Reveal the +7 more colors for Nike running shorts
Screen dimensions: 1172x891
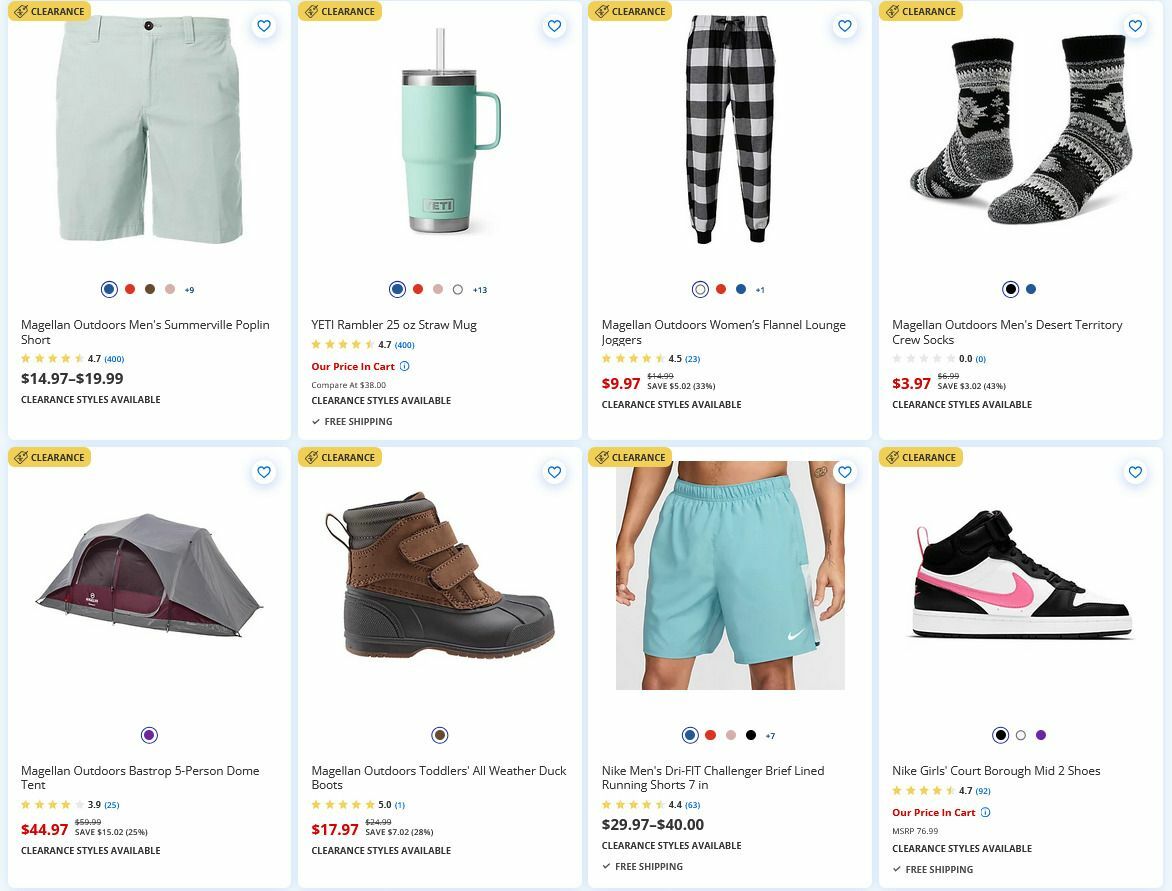[x=770, y=735]
